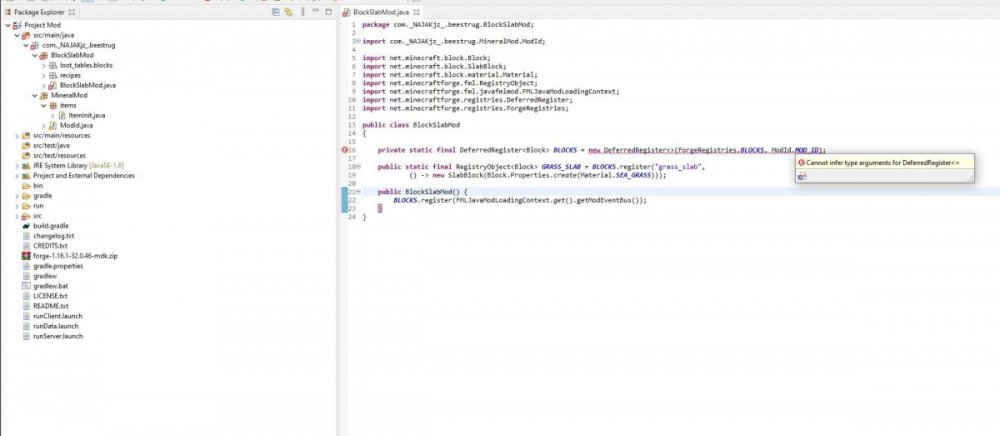Select the gradlew file
Viewport: 1000px width, 436px height.
click(x=45, y=276)
